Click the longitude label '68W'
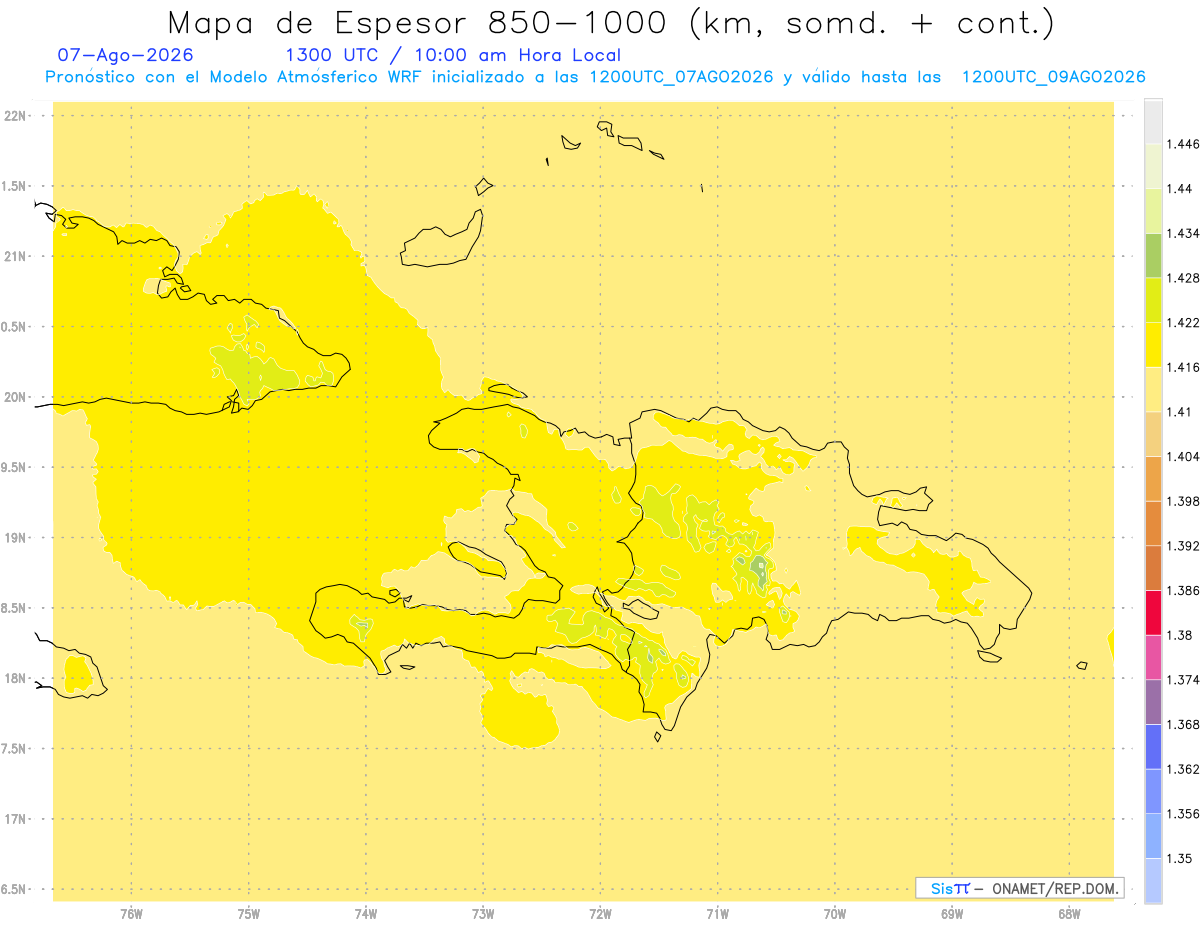 point(1069,914)
